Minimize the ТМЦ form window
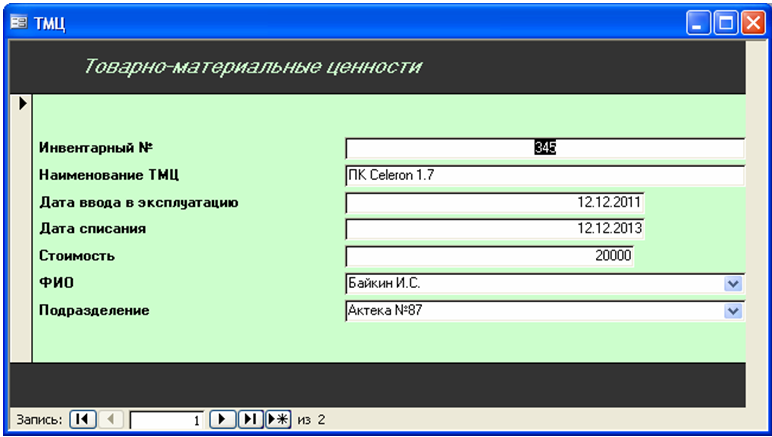772x437 pixels. (x=699, y=23)
